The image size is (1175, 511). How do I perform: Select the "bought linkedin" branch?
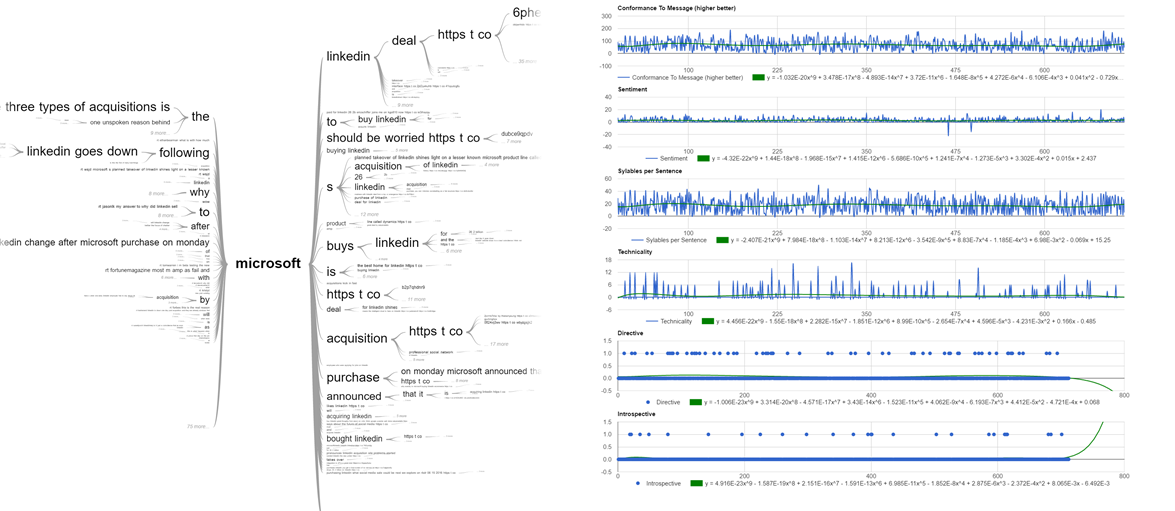click(355, 438)
